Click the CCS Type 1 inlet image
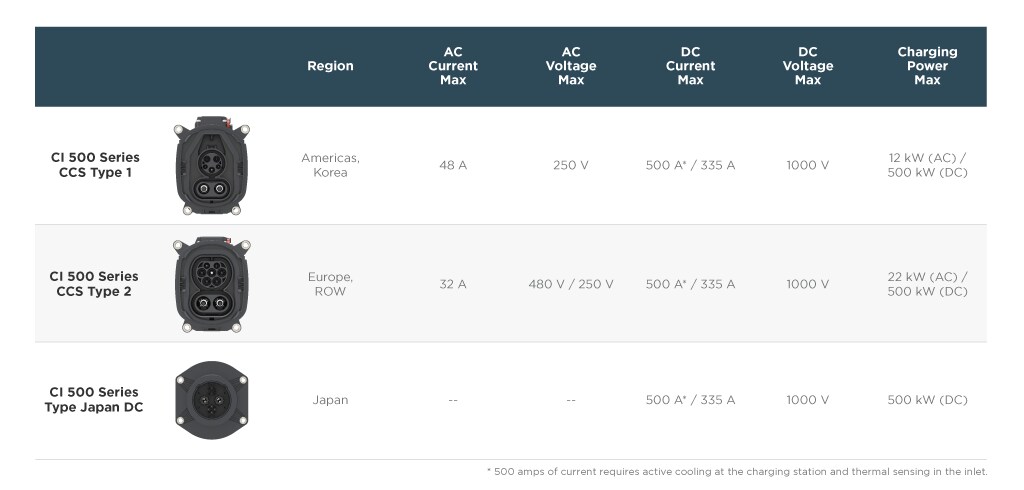 211,166
